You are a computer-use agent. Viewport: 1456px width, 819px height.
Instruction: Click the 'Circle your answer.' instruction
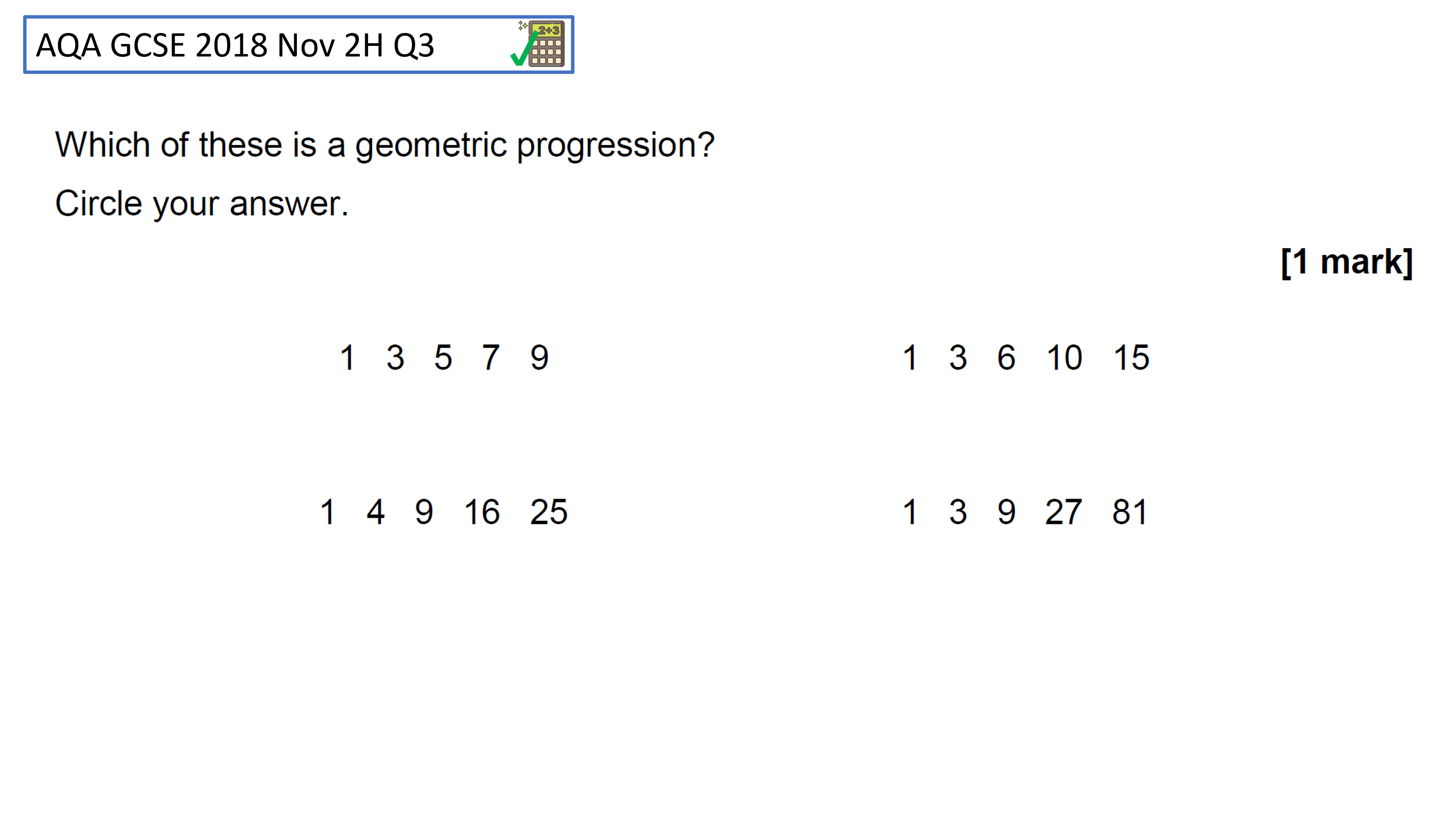coord(201,204)
